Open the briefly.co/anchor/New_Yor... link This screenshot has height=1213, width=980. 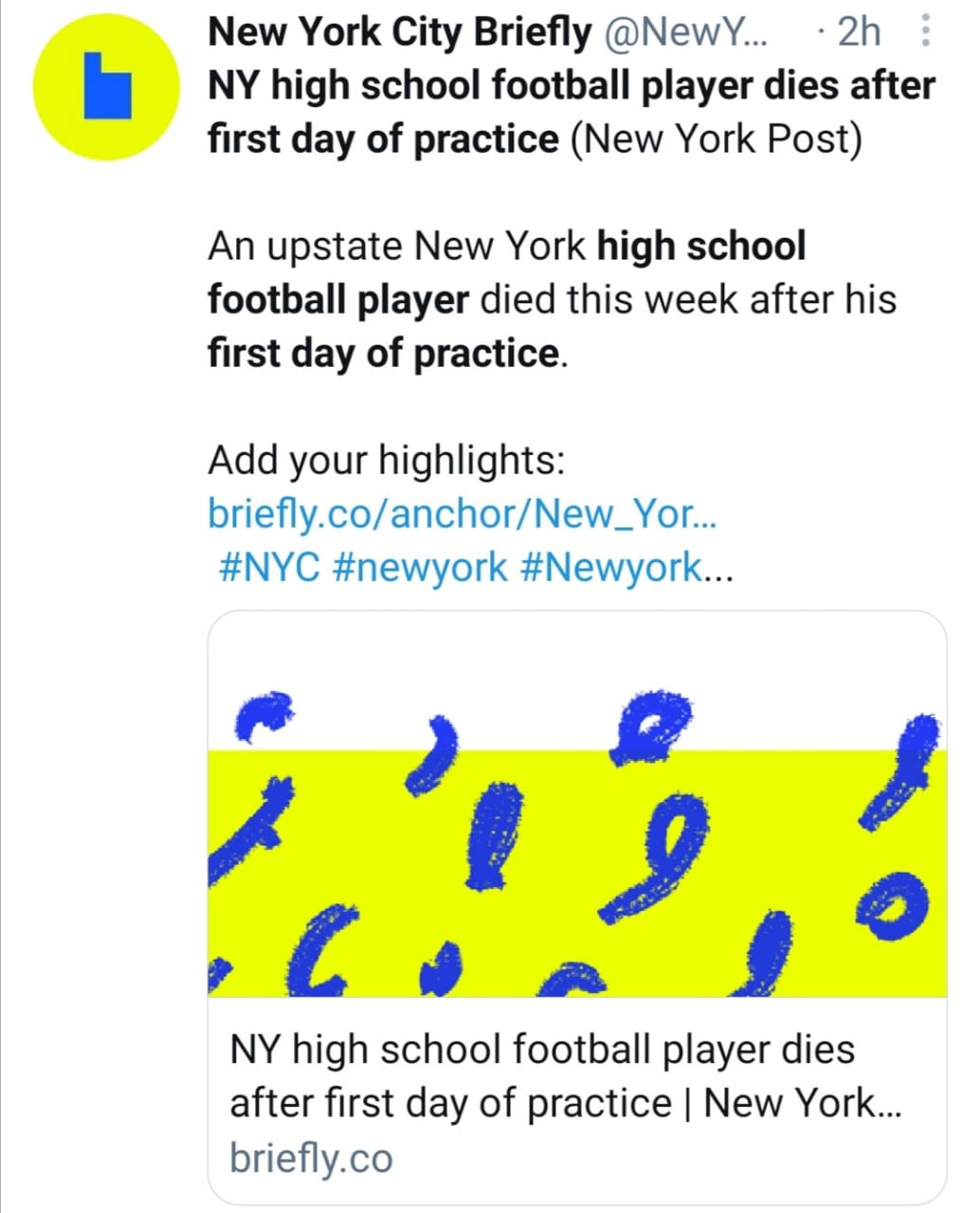pos(462,514)
